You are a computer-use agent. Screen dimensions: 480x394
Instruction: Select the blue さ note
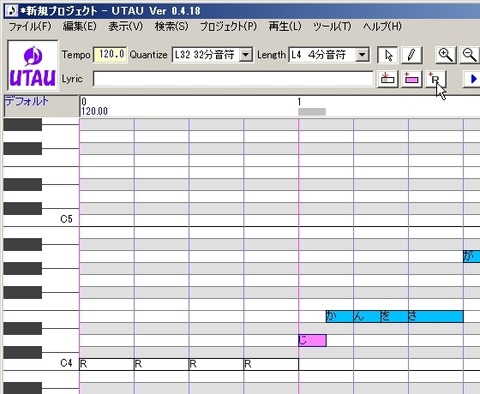point(436,316)
